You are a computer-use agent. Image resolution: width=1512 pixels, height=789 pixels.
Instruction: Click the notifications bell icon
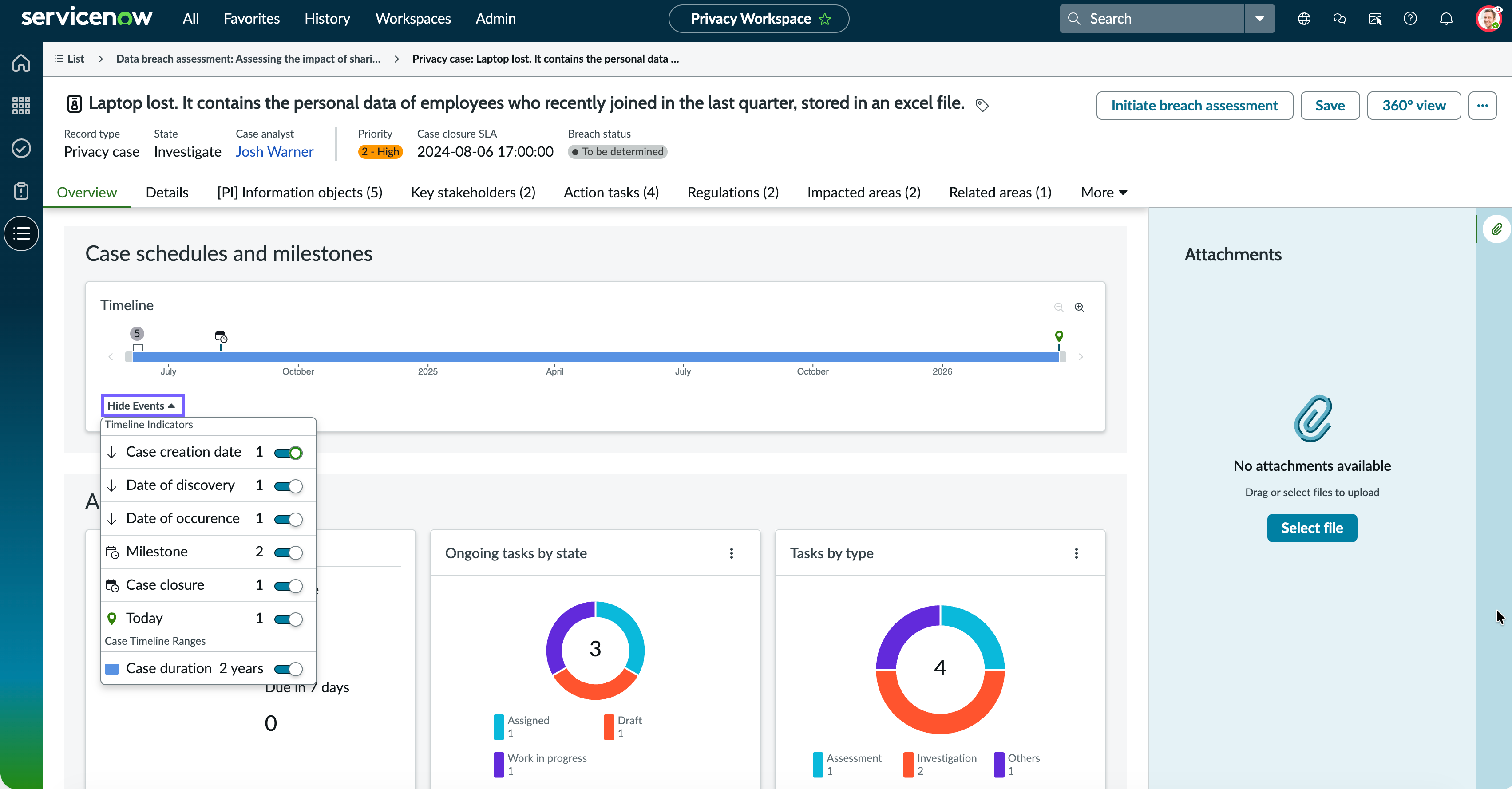(1446, 19)
